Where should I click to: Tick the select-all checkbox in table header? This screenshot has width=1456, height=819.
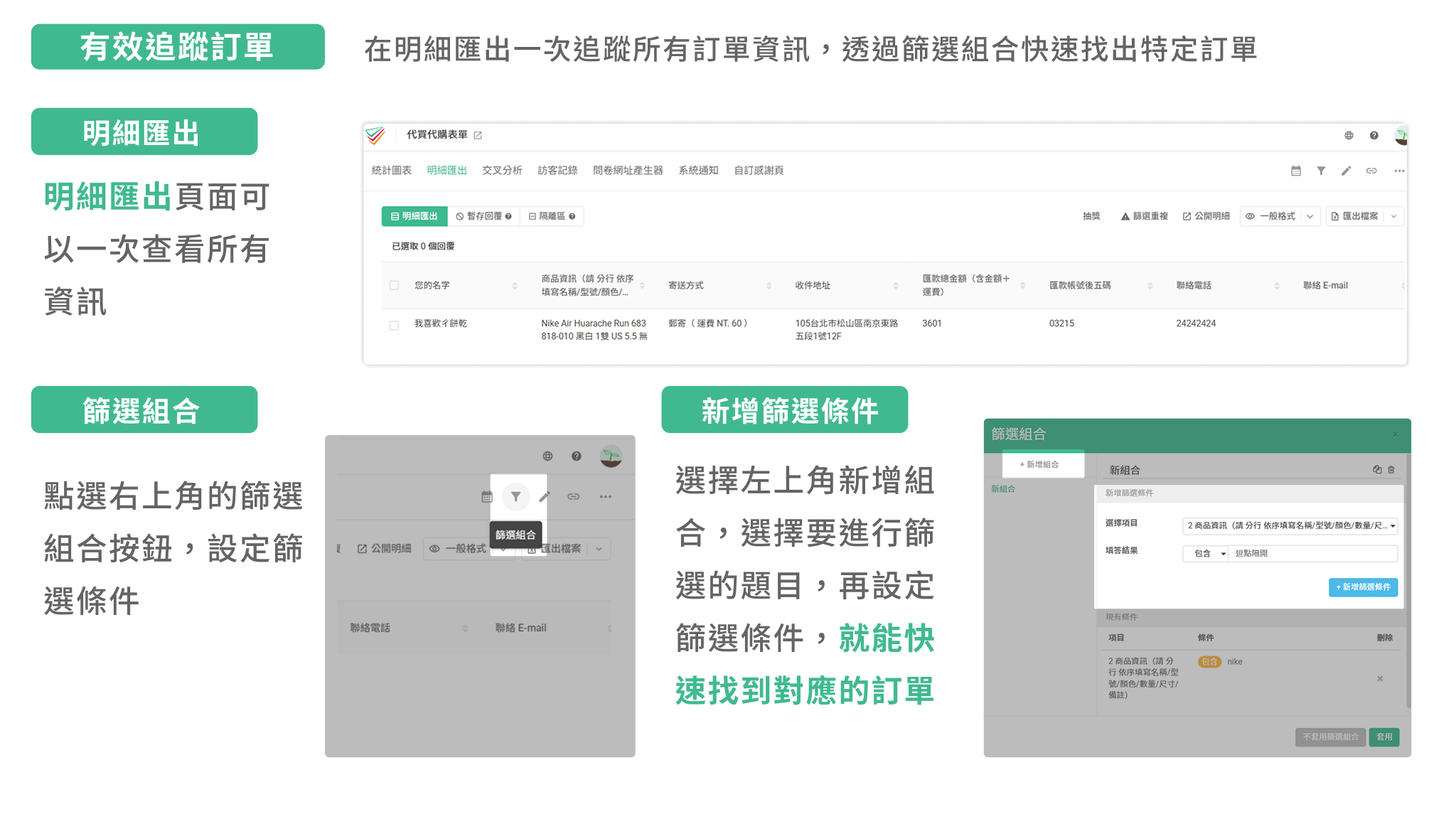tap(394, 285)
